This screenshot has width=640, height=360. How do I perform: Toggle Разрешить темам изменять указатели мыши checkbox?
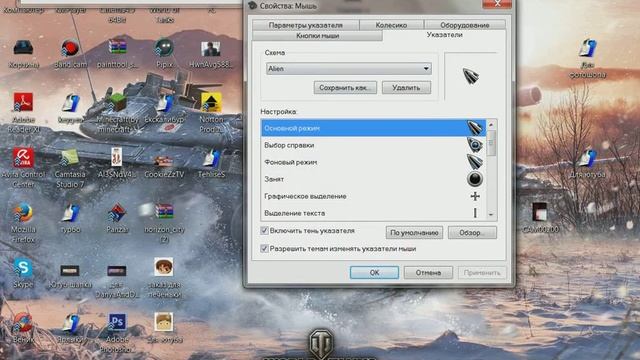[x=264, y=249]
